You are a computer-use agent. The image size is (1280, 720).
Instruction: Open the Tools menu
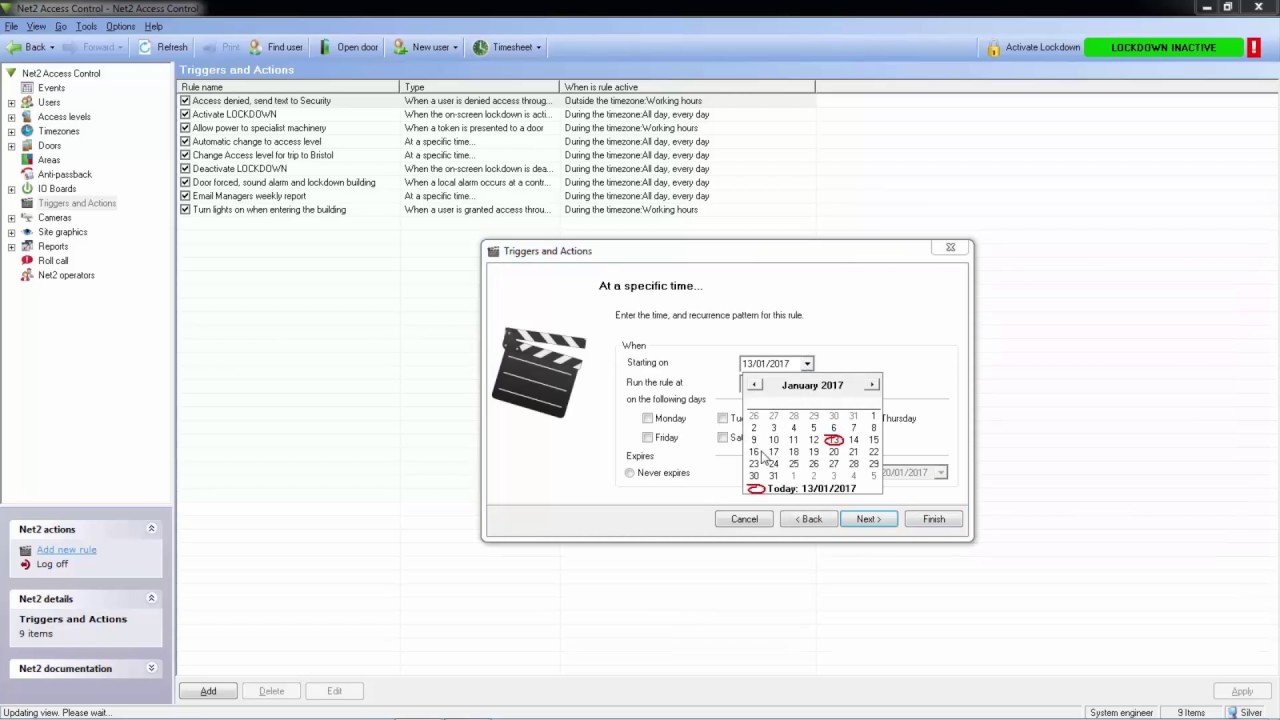(x=87, y=26)
